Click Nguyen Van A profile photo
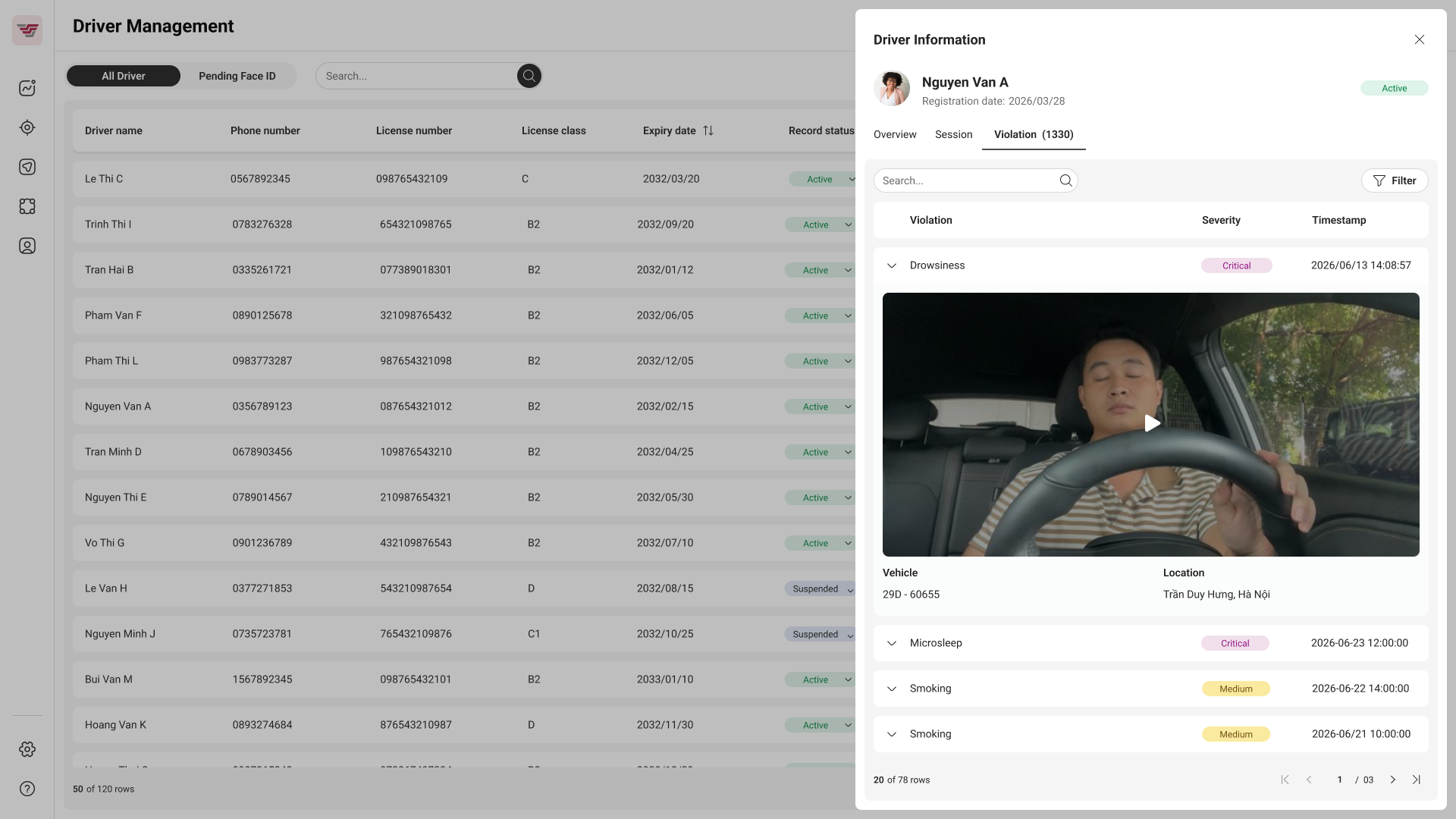1456x819 pixels. pos(892,88)
